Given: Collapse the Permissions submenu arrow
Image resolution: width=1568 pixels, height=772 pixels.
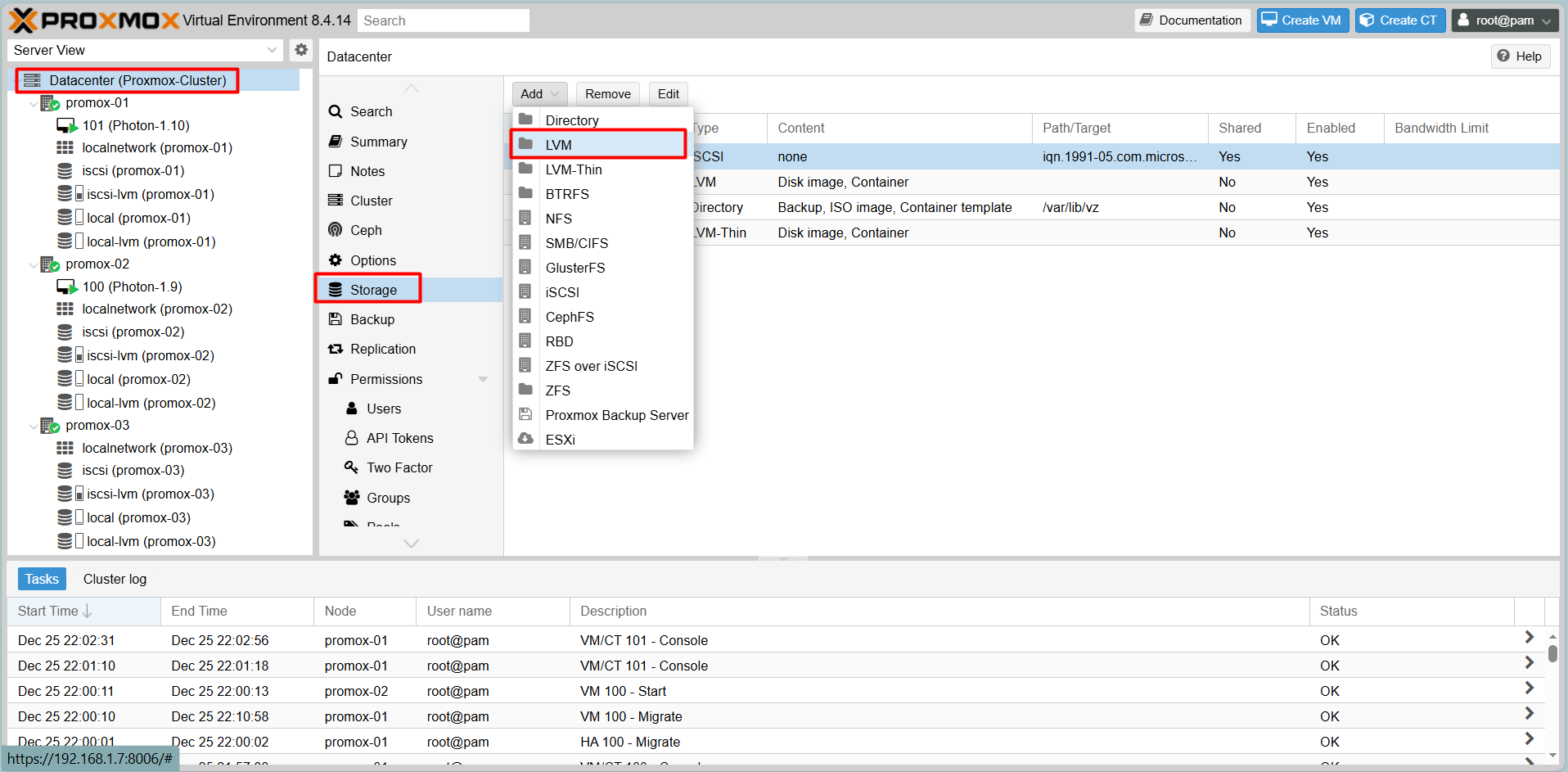Looking at the screenshot, I should tap(483, 379).
